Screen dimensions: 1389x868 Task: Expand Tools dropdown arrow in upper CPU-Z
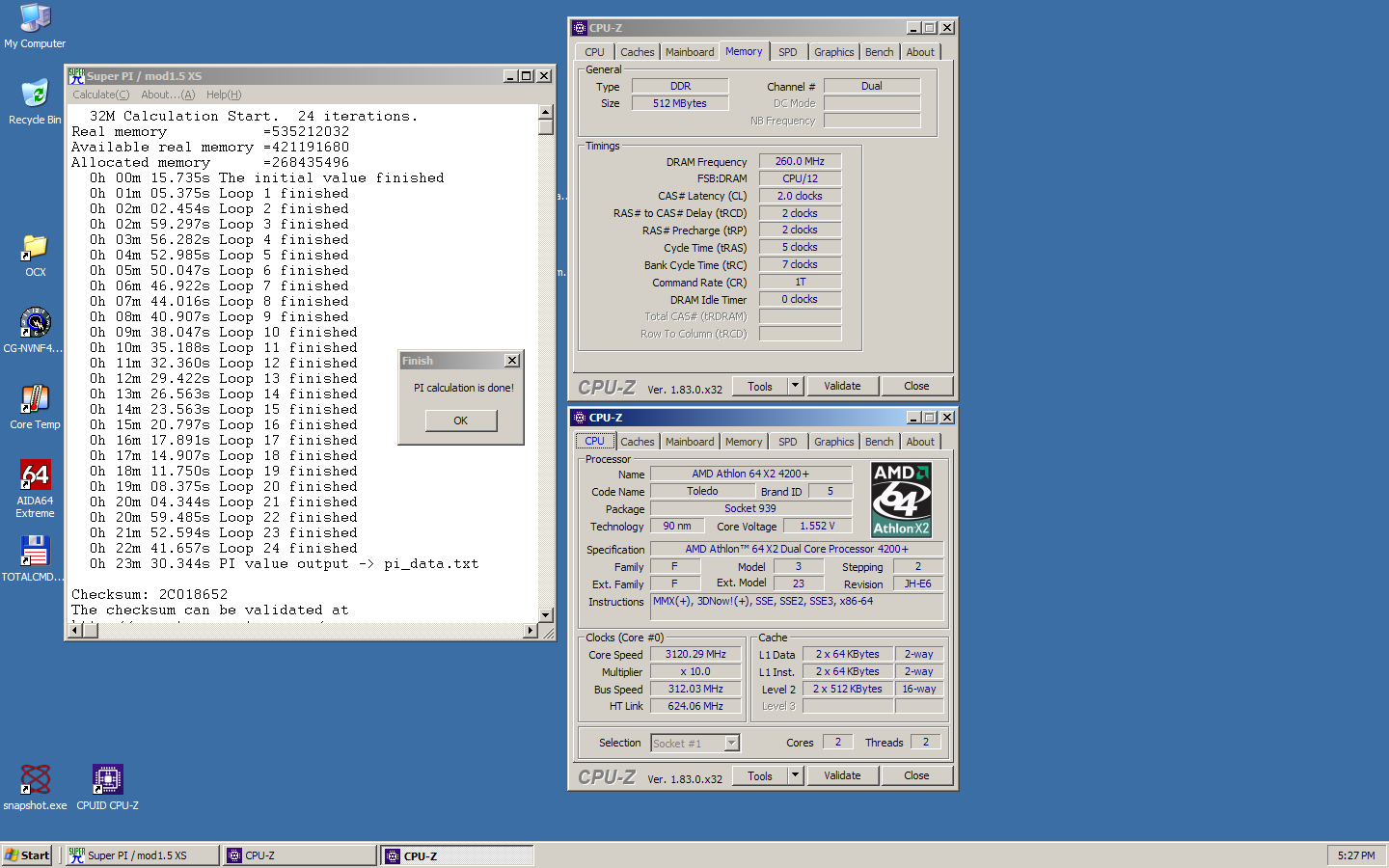pyautogui.click(x=796, y=386)
